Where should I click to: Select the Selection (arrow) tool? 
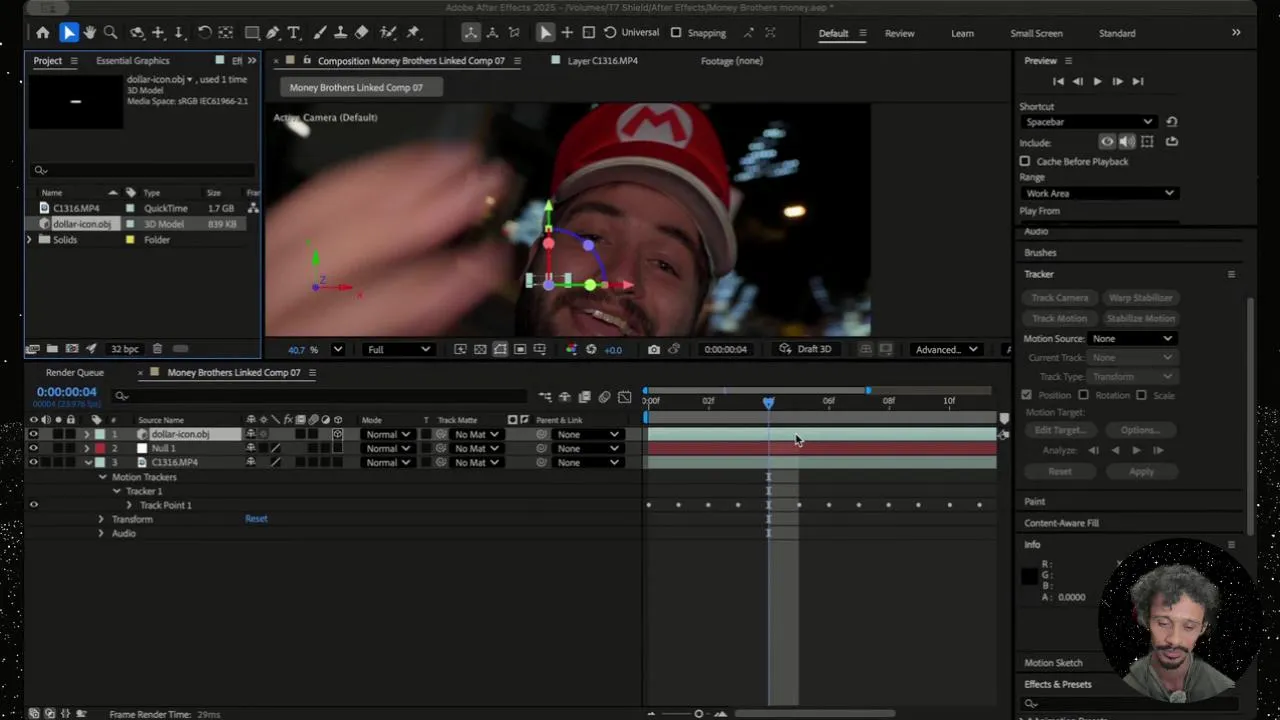pos(68,33)
